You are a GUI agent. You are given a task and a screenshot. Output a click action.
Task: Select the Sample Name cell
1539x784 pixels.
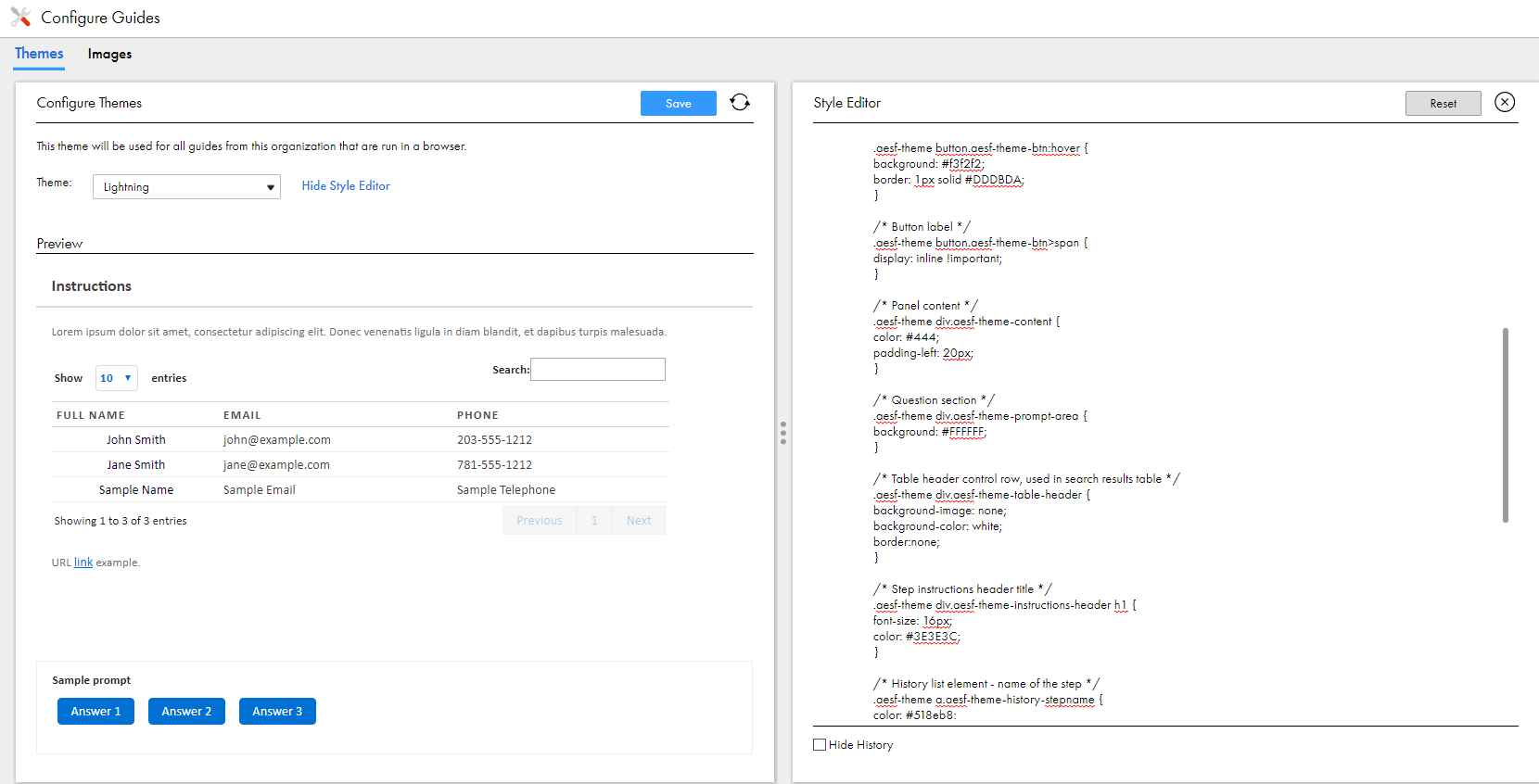[136, 490]
